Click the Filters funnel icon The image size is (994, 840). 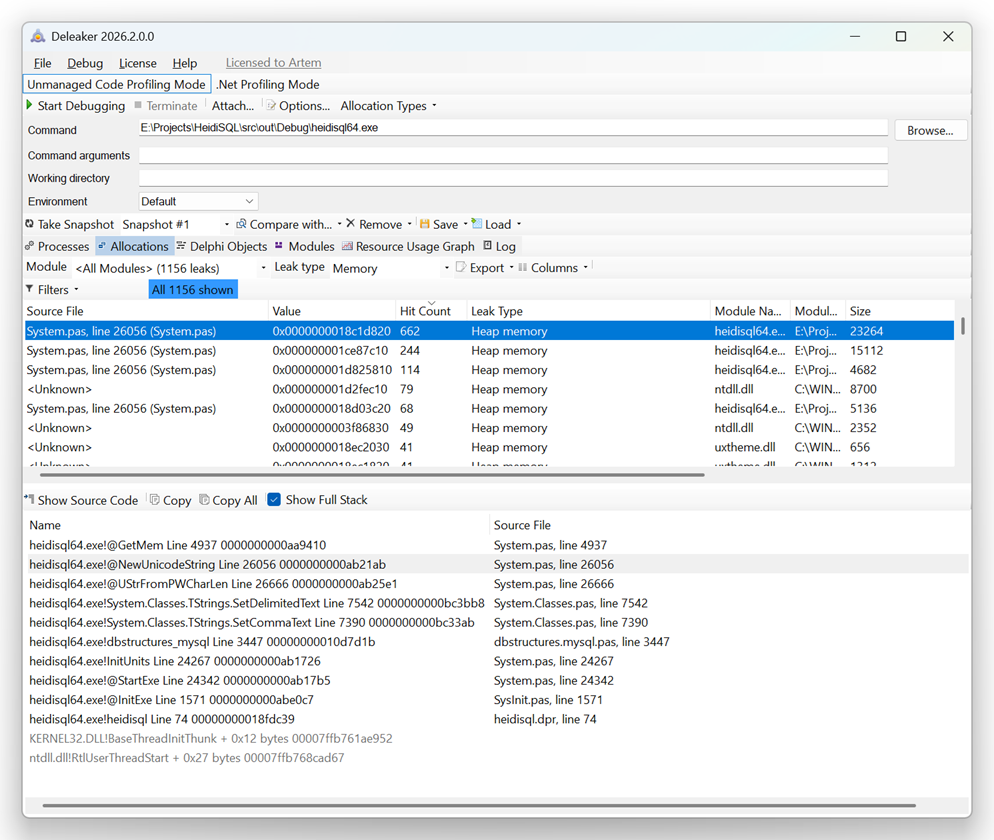[x=29, y=289]
